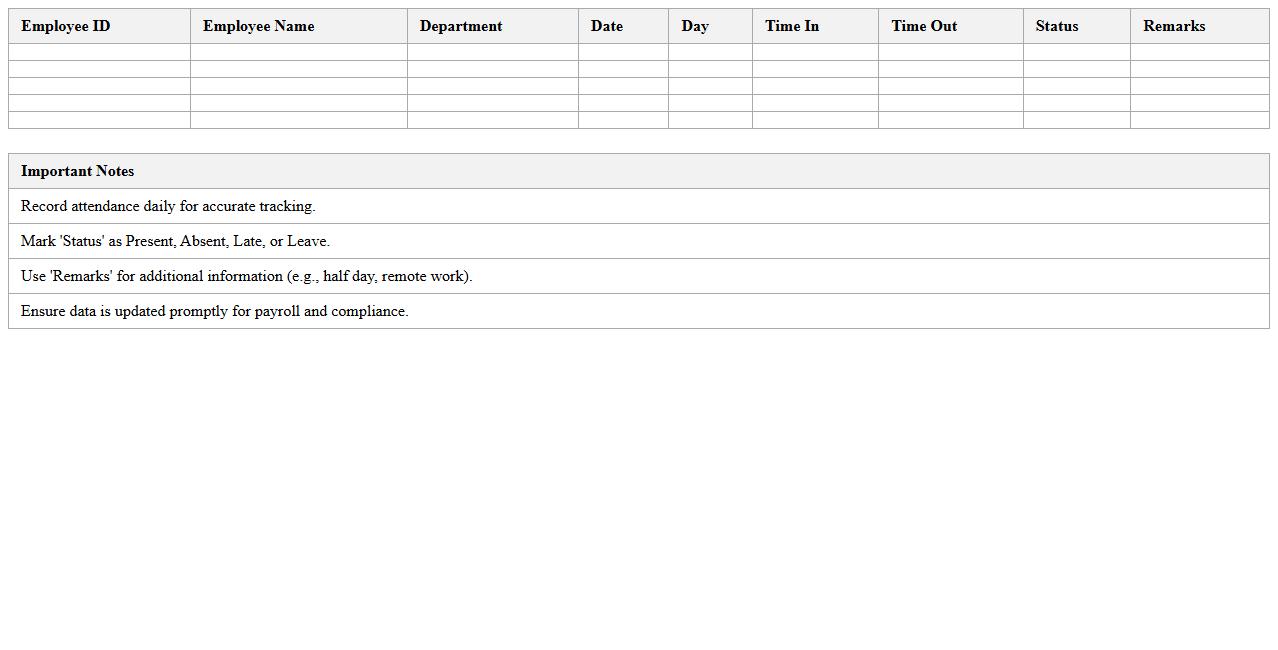Select the note about recording attendance daily
The image size is (1278, 650).
168,206
